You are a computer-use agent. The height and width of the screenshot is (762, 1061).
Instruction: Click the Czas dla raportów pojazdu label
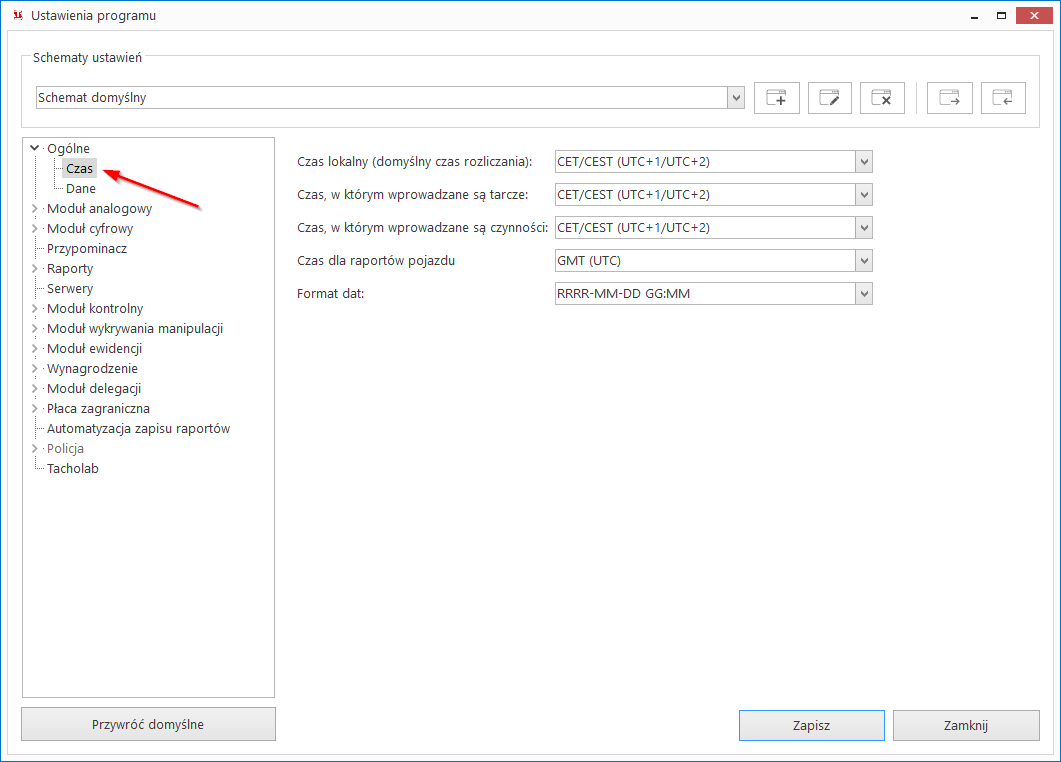click(x=376, y=261)
